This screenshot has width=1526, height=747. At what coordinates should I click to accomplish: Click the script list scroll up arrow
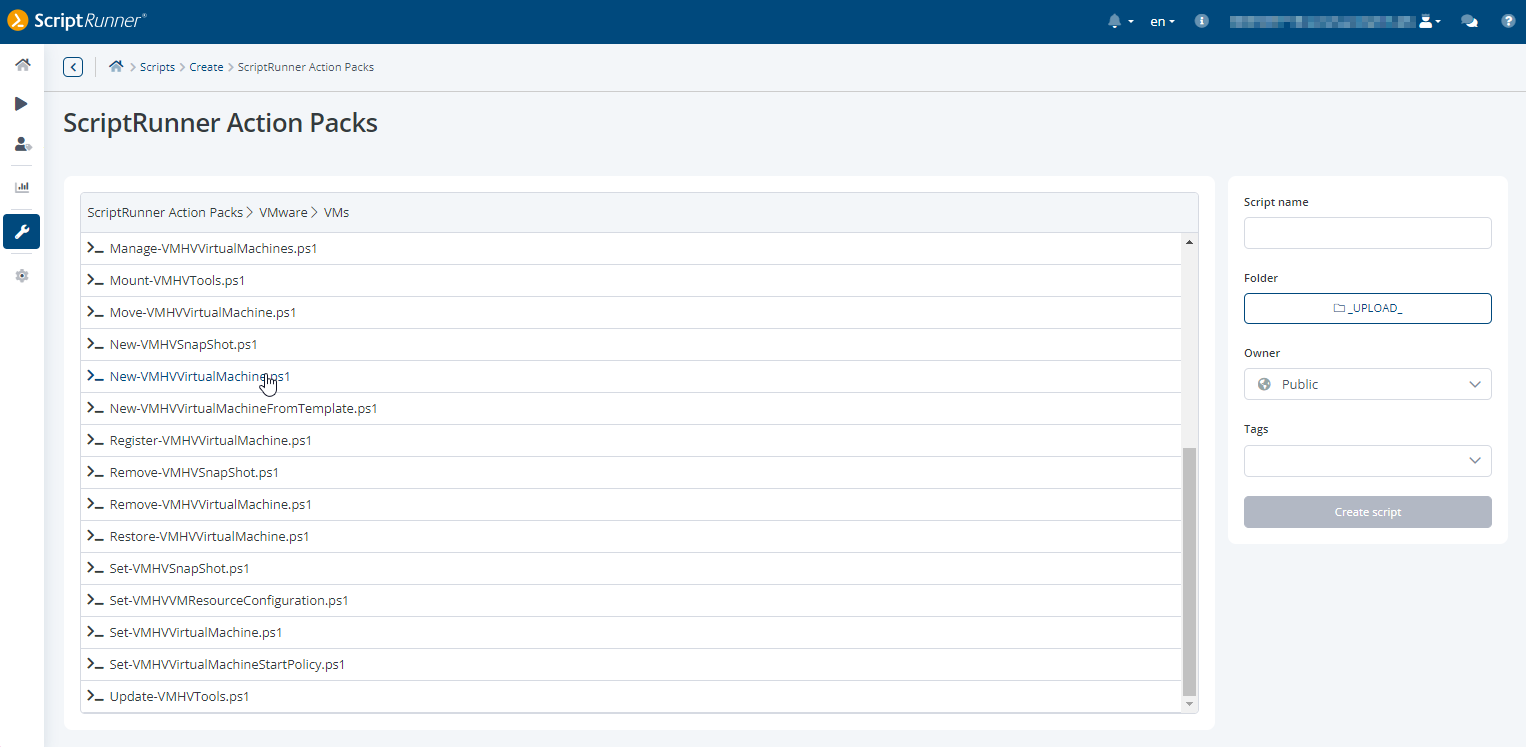click(x=1189, y=242)
